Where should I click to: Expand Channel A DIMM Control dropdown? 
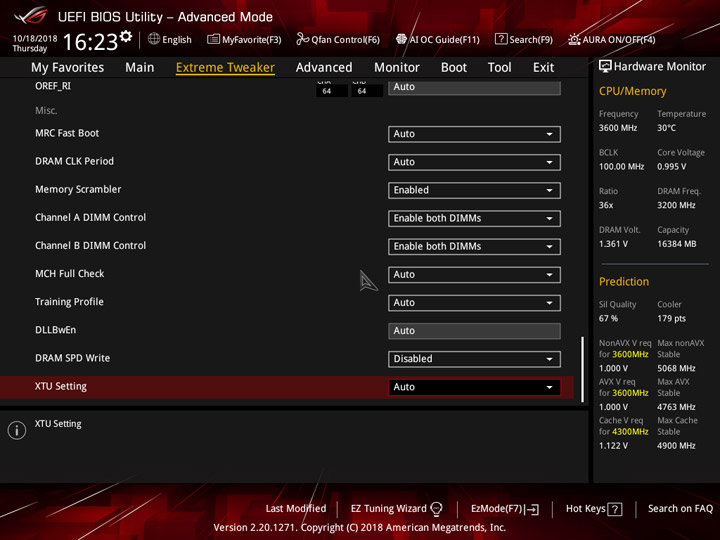tap(474, 219)
